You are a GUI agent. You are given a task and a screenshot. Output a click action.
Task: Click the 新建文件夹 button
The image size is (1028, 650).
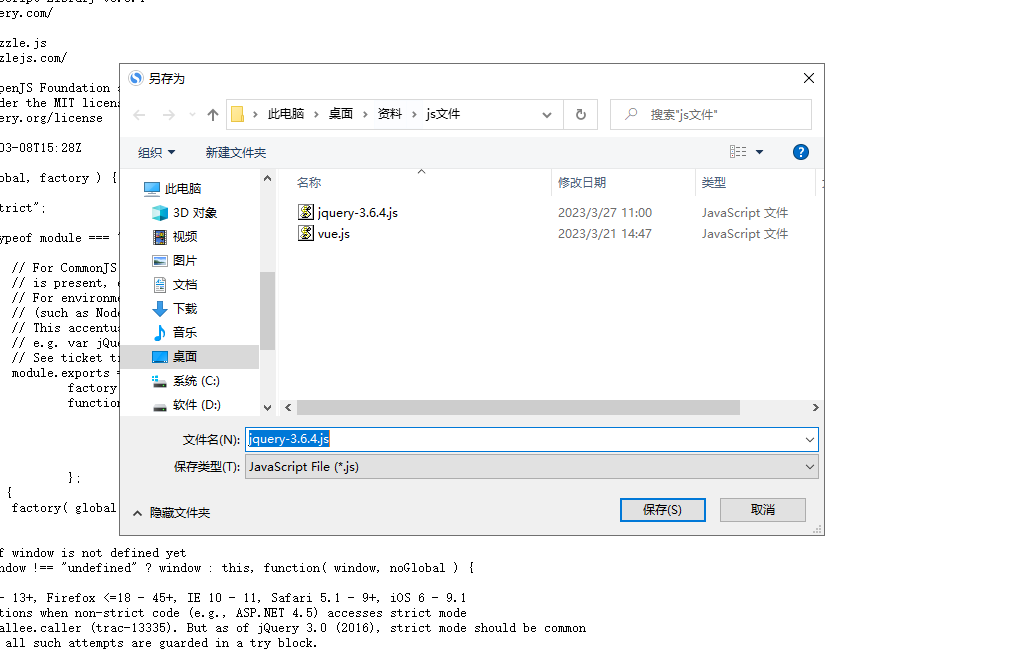[237, 152]
